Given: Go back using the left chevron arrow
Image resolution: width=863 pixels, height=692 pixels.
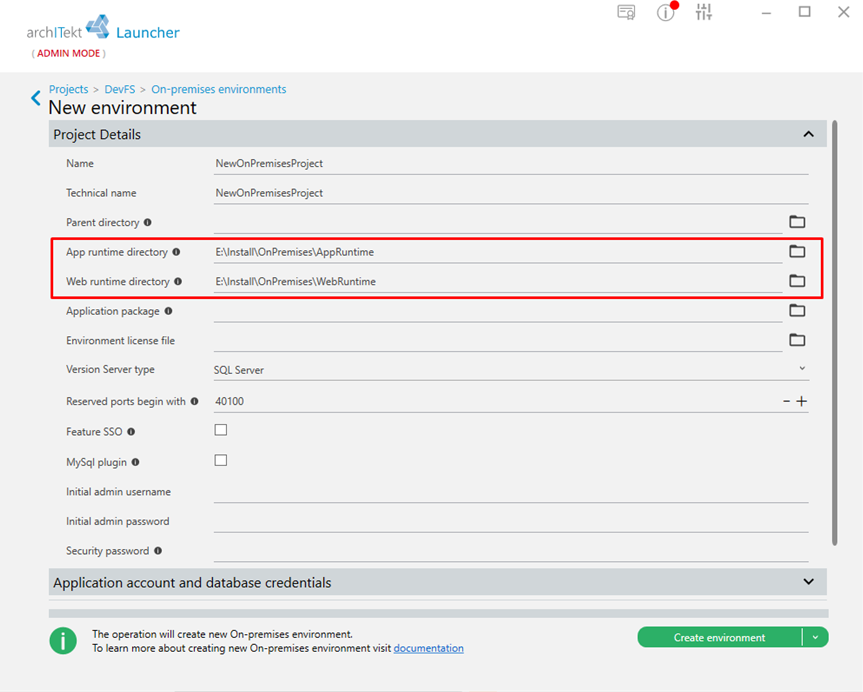Looking at the screenshot, I should click(x=36, y=98).
